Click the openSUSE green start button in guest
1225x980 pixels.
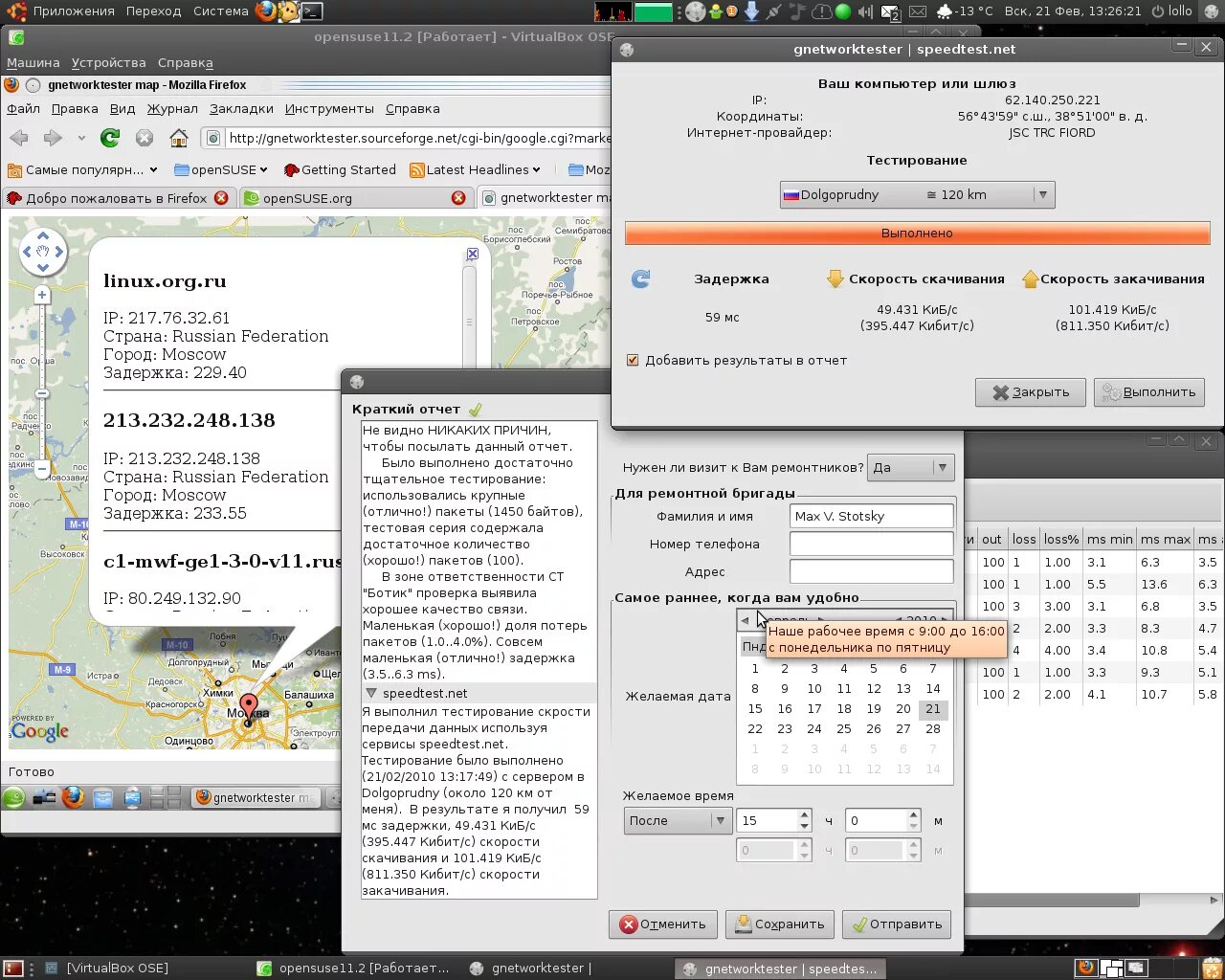tap(13, 797)
